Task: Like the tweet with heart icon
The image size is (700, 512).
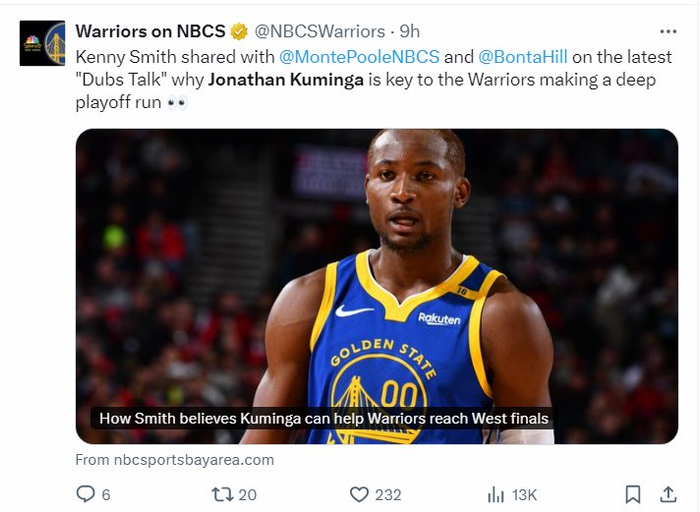Action: coord(359,494)
